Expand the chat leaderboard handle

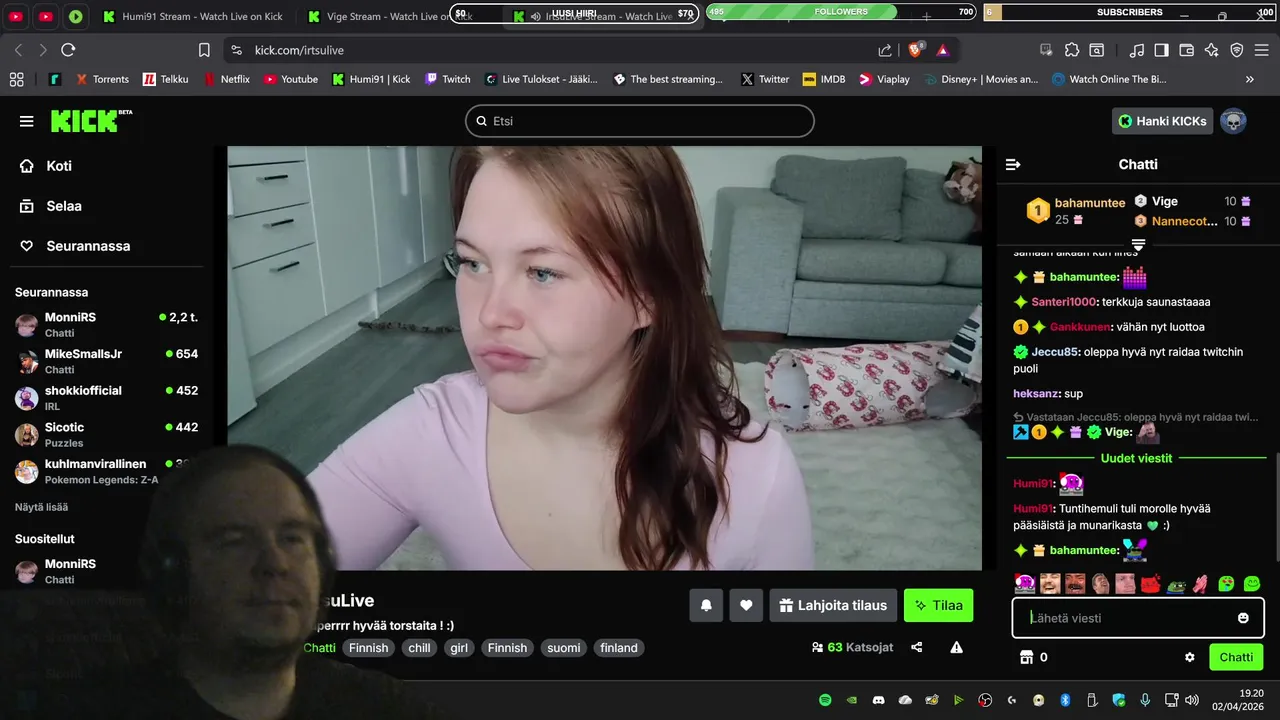[x=1138, y=245]
